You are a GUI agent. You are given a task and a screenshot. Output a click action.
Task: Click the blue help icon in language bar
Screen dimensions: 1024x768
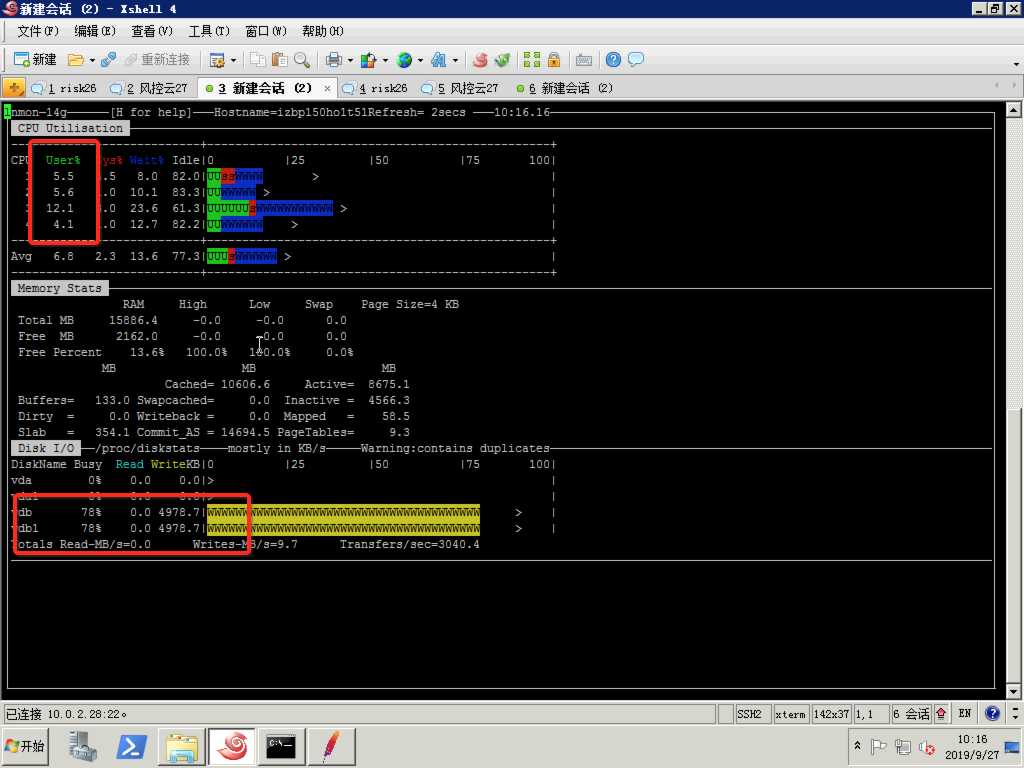coord(993,713)
